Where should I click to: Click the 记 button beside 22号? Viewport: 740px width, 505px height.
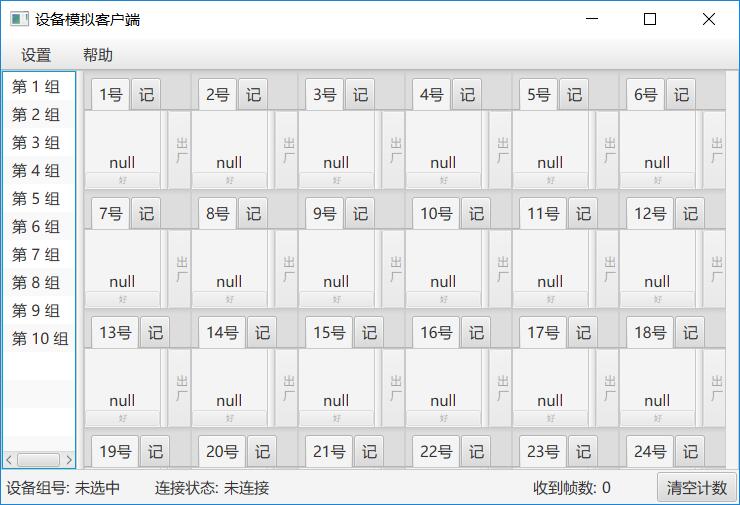coord(476,451)
